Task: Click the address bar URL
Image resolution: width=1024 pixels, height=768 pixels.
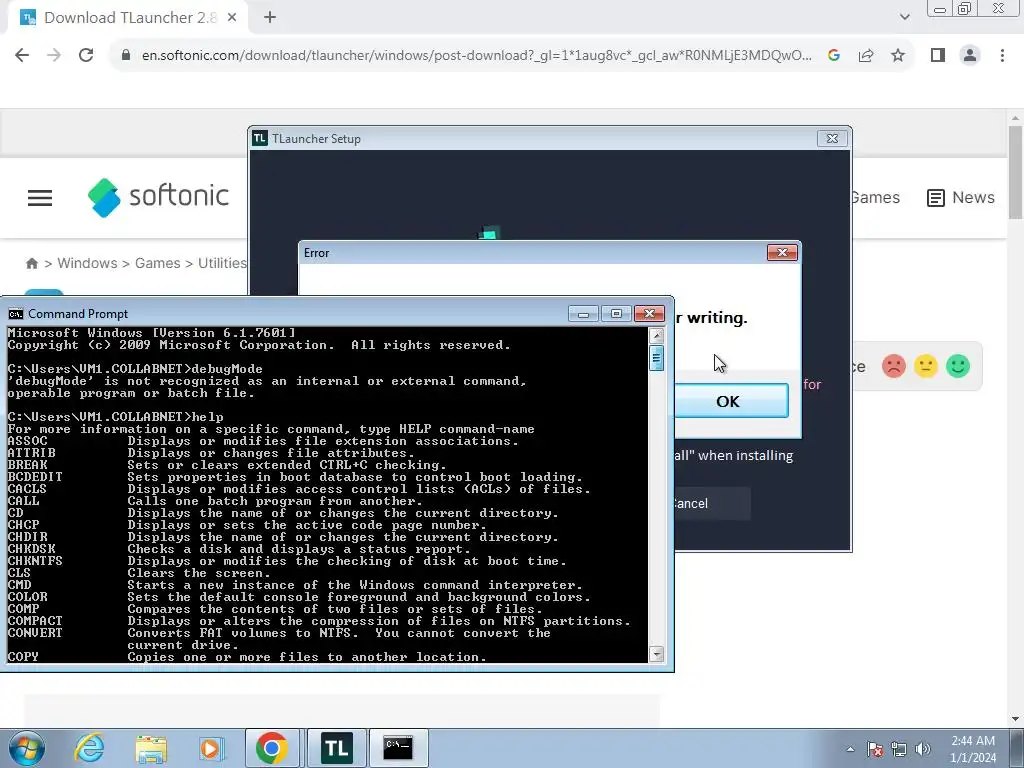Action: click(x=476, y=56)
